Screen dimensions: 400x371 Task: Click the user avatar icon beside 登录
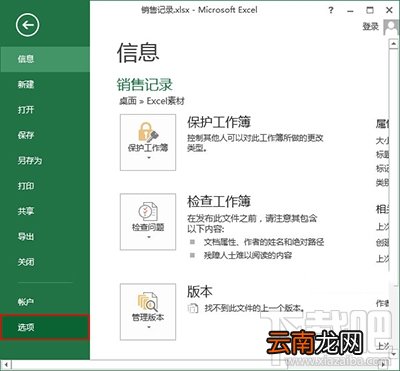(x=391, y=27)
